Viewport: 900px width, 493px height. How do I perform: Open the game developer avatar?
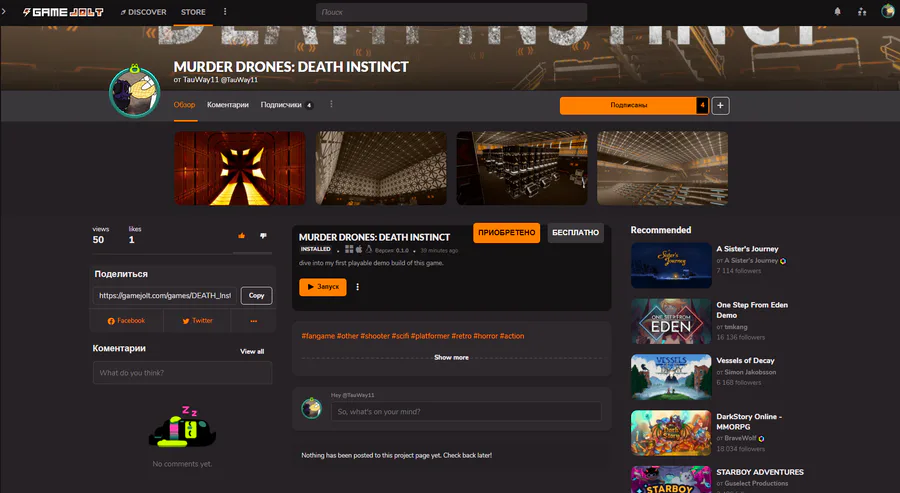[134, 92]
